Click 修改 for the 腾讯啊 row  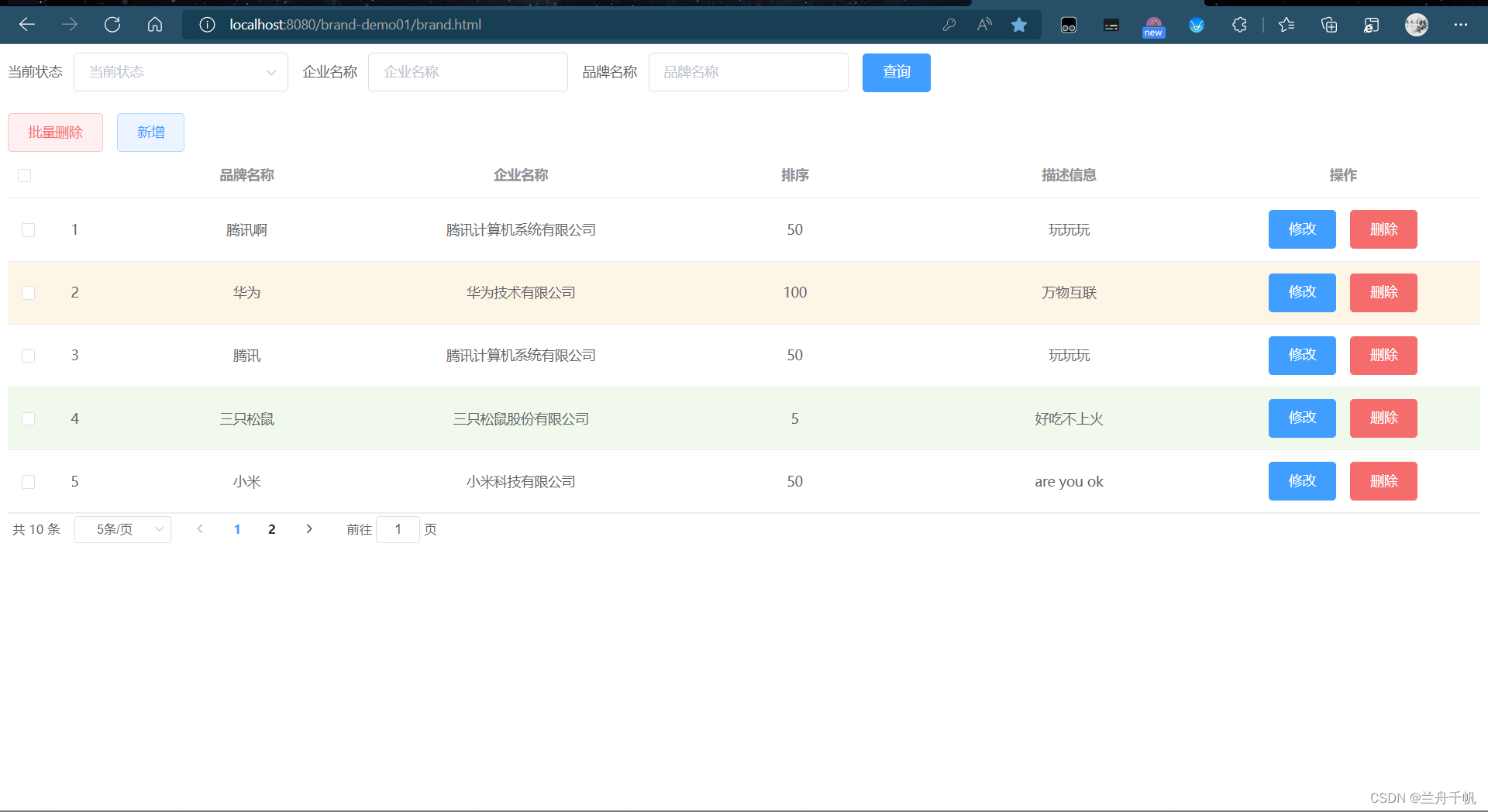1302,229
